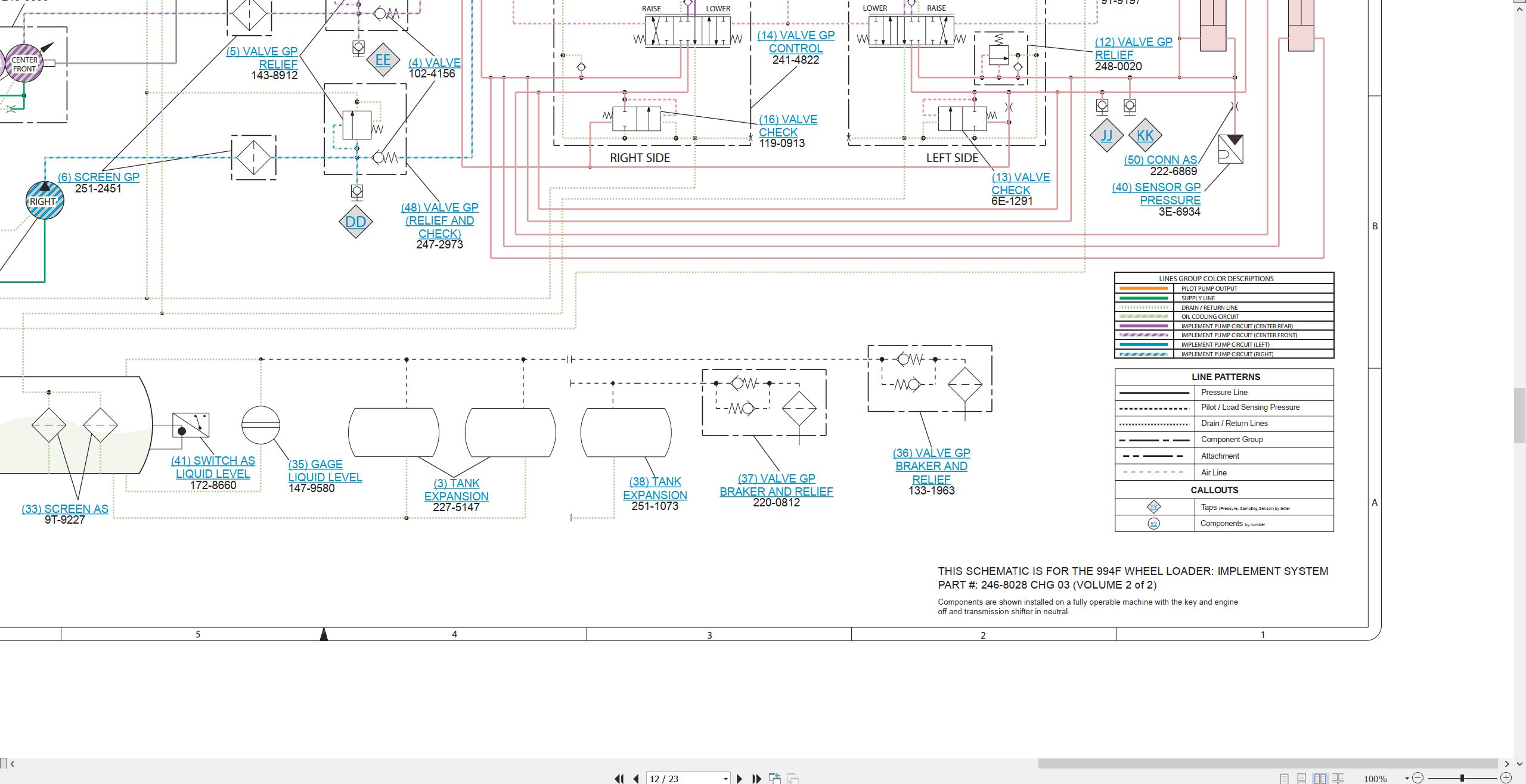Open the (3) TANK EXPANSION link
The image size is (1526, 784).
pyautogui.click(x=456, y=490)
